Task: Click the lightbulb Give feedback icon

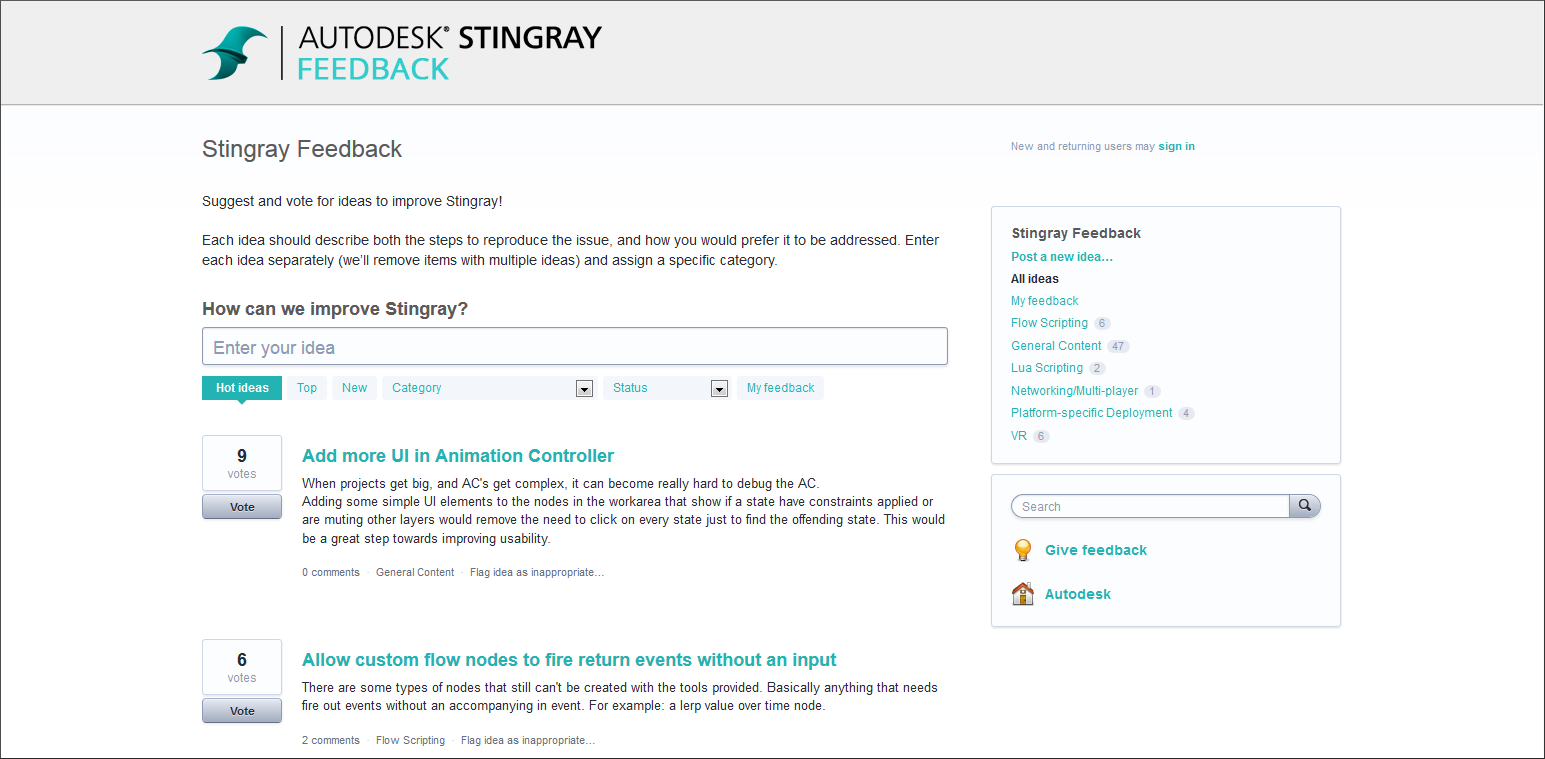Action: pyautogui.click(x=1023, y=550)
